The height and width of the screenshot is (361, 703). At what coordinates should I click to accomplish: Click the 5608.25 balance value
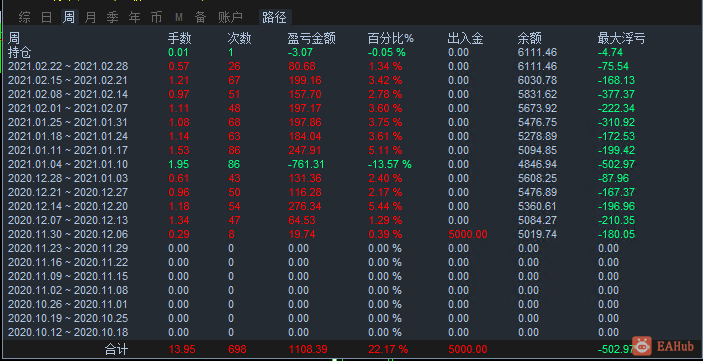click(x=537, y=178)
